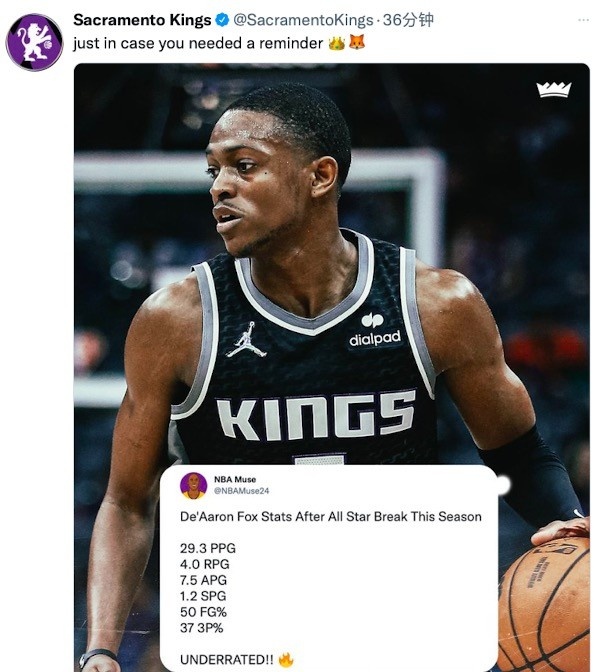Click the blue verified badge
This screenshot has height=672, width=596.
(222, 20)
